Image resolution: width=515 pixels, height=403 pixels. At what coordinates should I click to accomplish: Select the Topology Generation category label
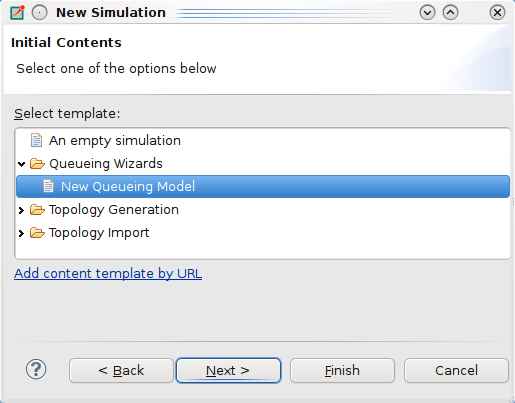click(114, 210)
